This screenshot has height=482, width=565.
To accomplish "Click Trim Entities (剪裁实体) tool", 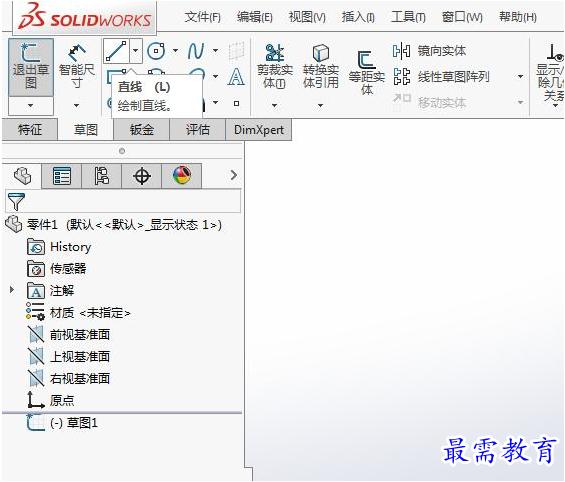I will coord(275,67).
